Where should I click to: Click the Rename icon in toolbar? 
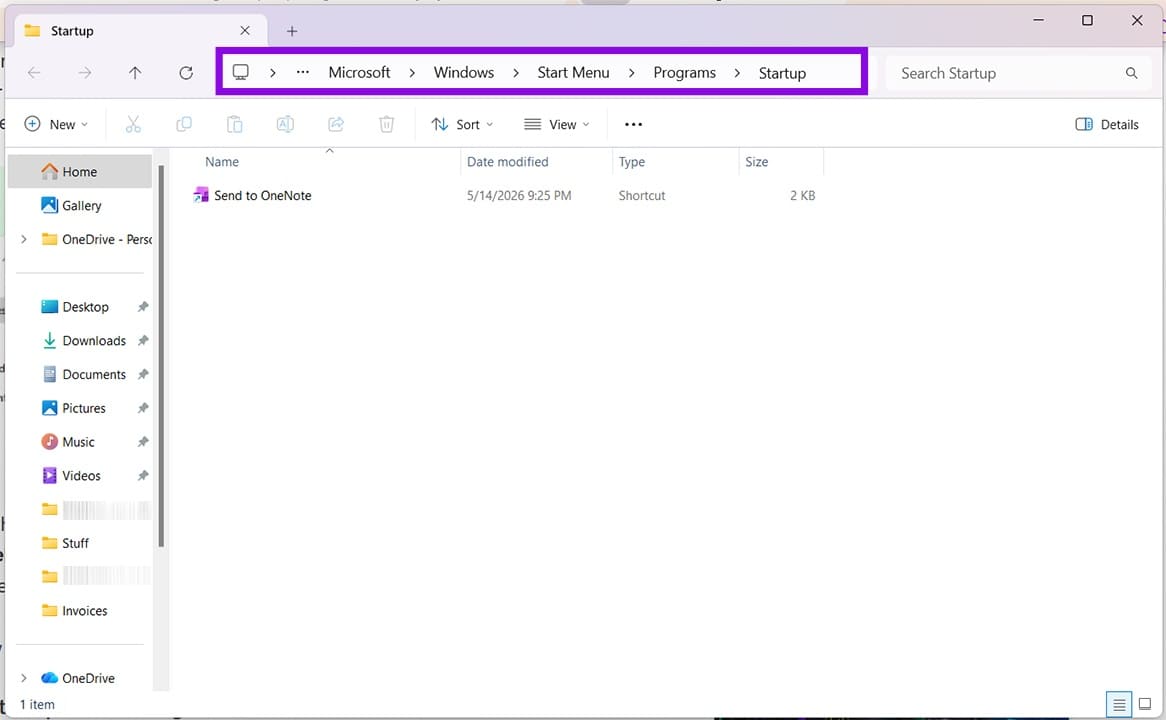point(285,124)
